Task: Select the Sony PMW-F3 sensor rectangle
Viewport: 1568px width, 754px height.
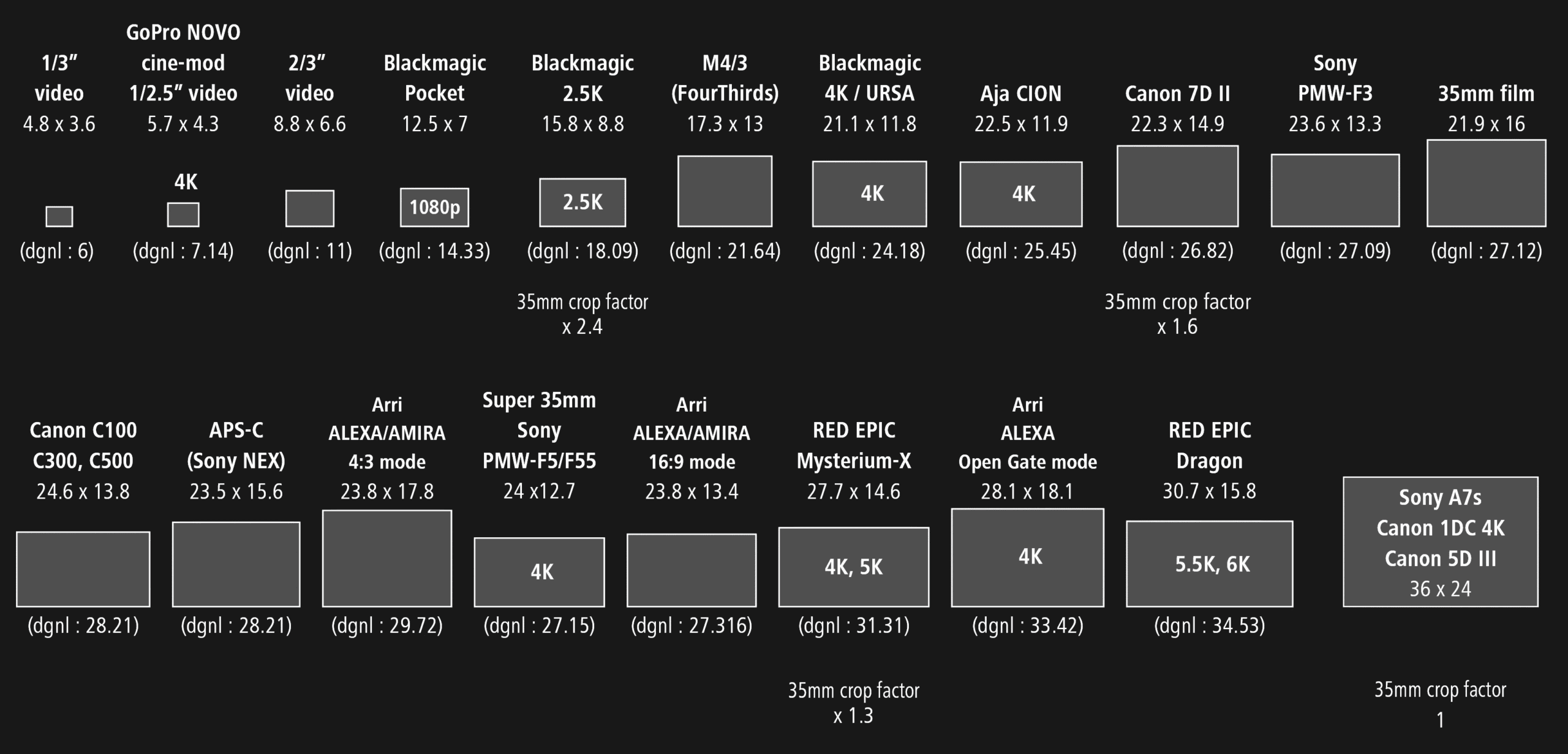Action: (1335, 190)
